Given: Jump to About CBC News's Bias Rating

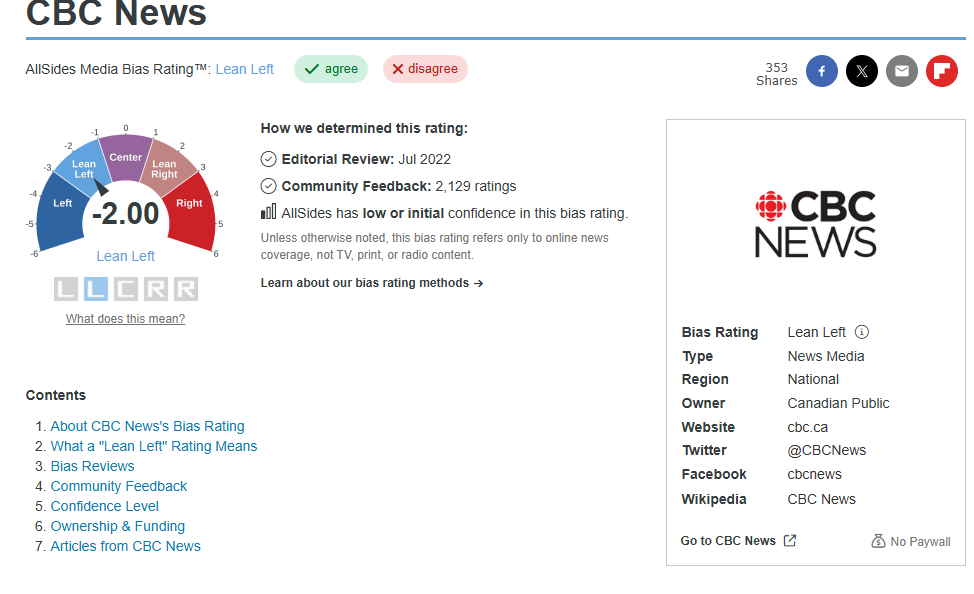Looking at the screenshot, I should pyautogui.click(x=147, y=426).
